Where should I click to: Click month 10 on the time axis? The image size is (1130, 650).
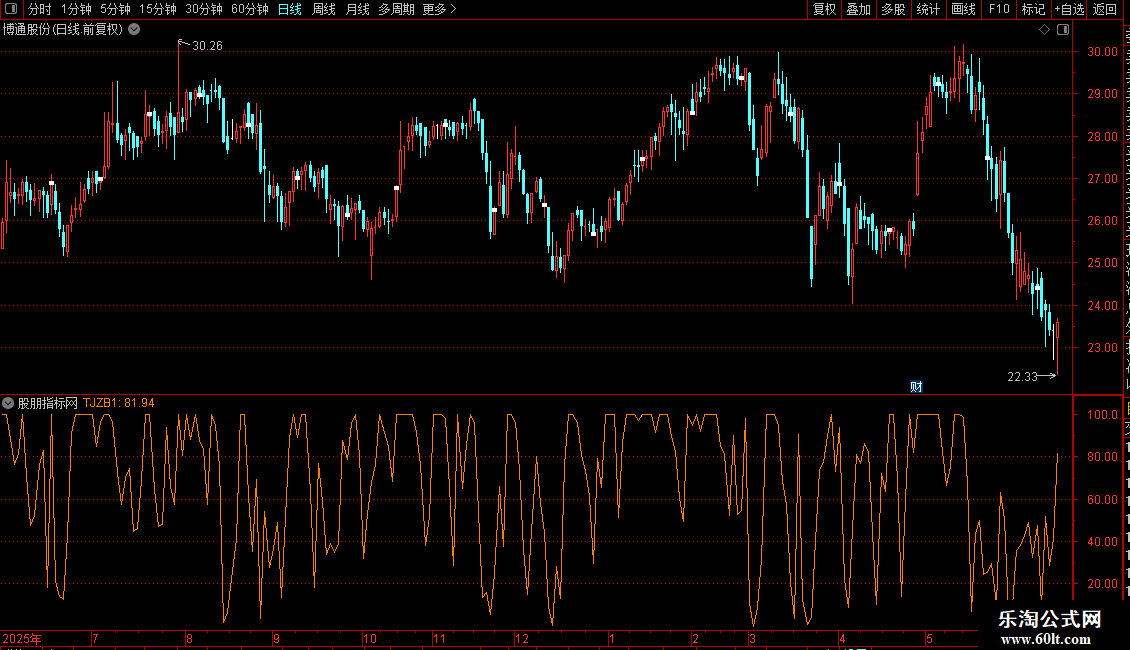tap(370, 638)
